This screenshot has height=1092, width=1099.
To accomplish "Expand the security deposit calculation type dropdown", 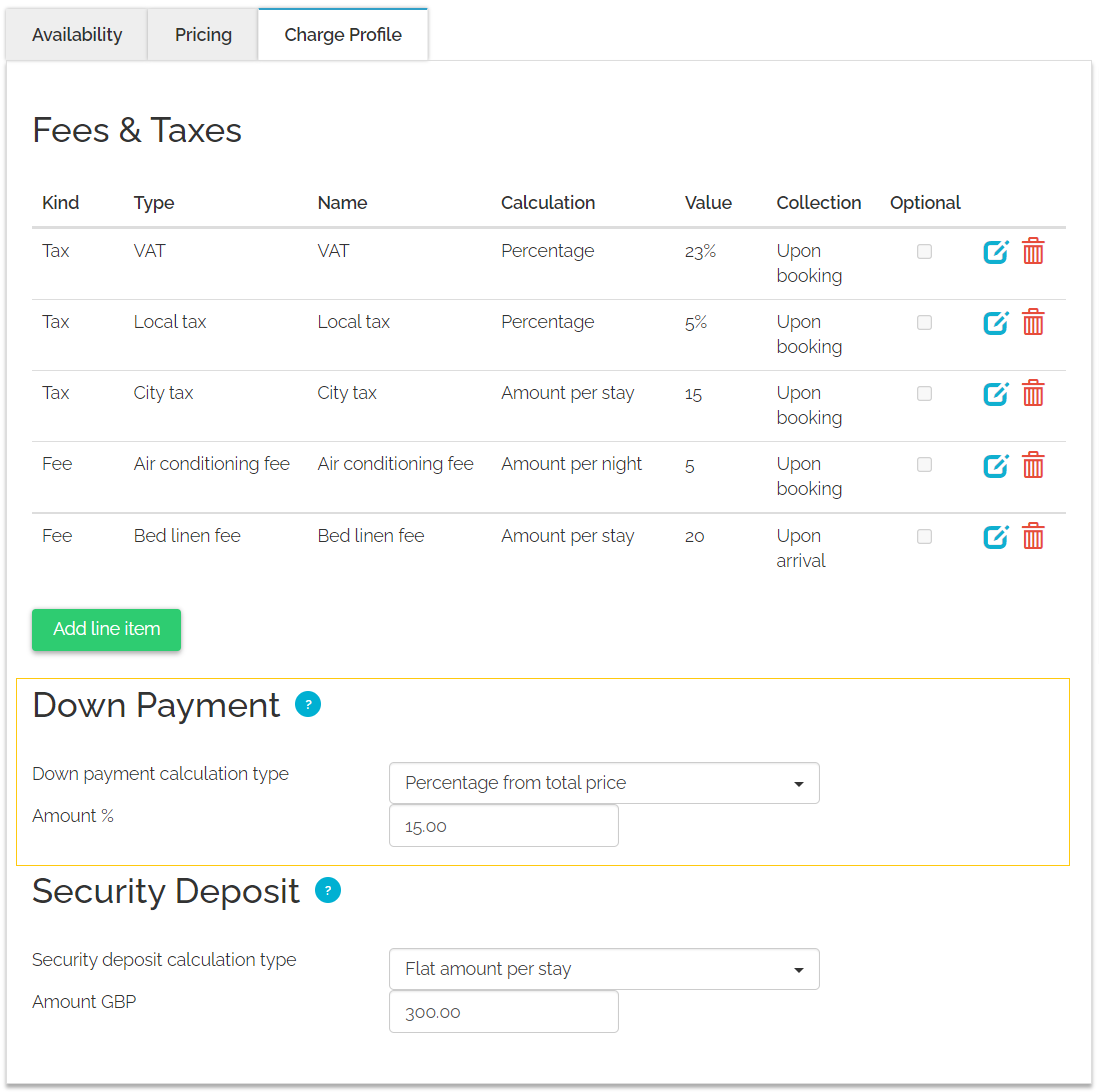I will click(604, 969).
